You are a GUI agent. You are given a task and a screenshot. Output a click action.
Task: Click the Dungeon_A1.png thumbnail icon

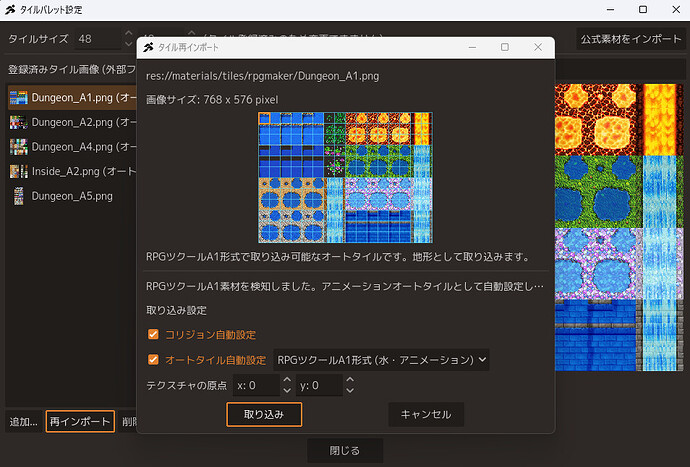tap(18, 97)
